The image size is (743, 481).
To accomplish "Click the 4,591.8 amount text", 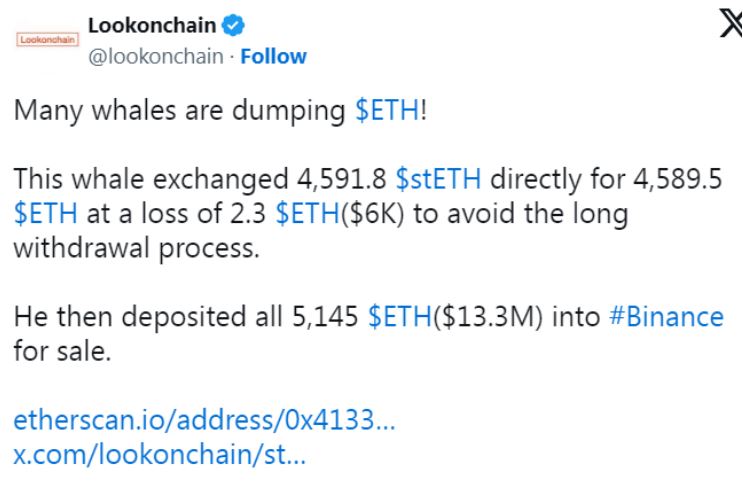I will 342,179.
